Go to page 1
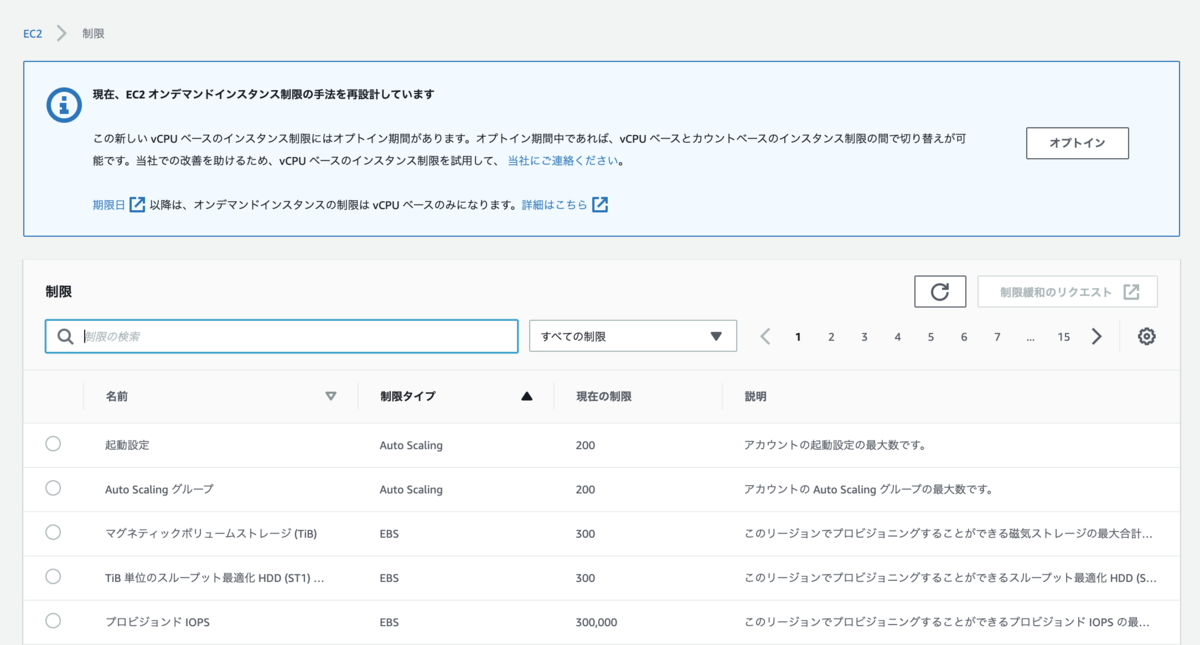1200x645 pixels. point(798,337)
